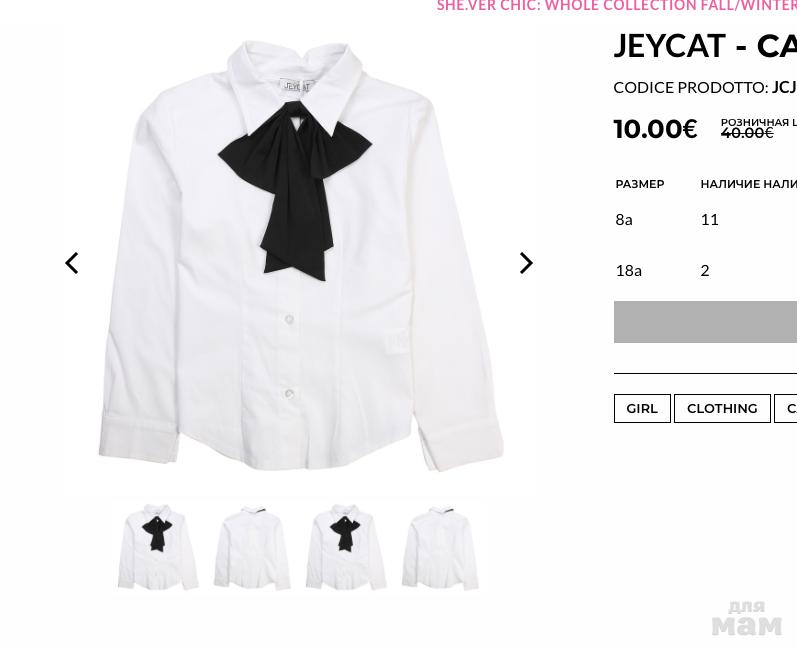Select first thumbnail with black bow
Screen dimensions: 797x650
158,547
